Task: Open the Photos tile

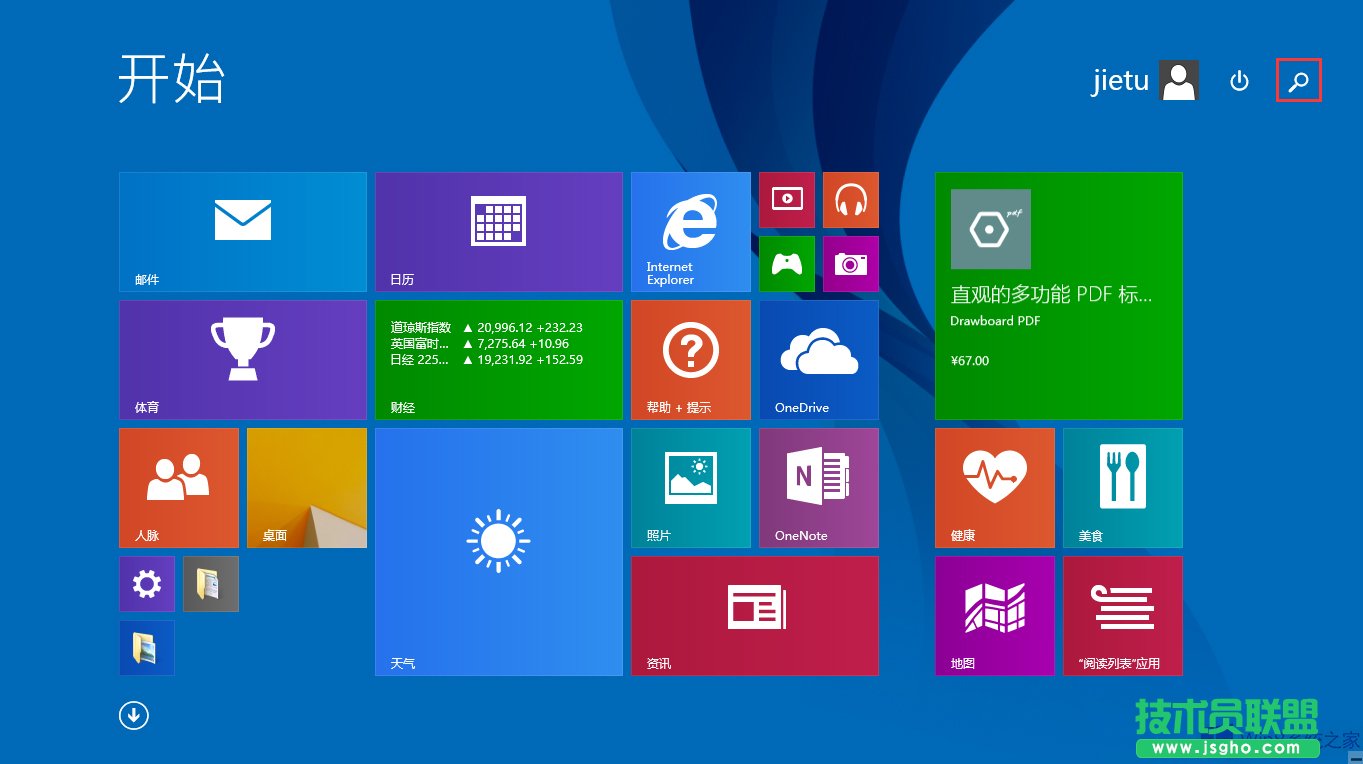Action: point(689,487)
